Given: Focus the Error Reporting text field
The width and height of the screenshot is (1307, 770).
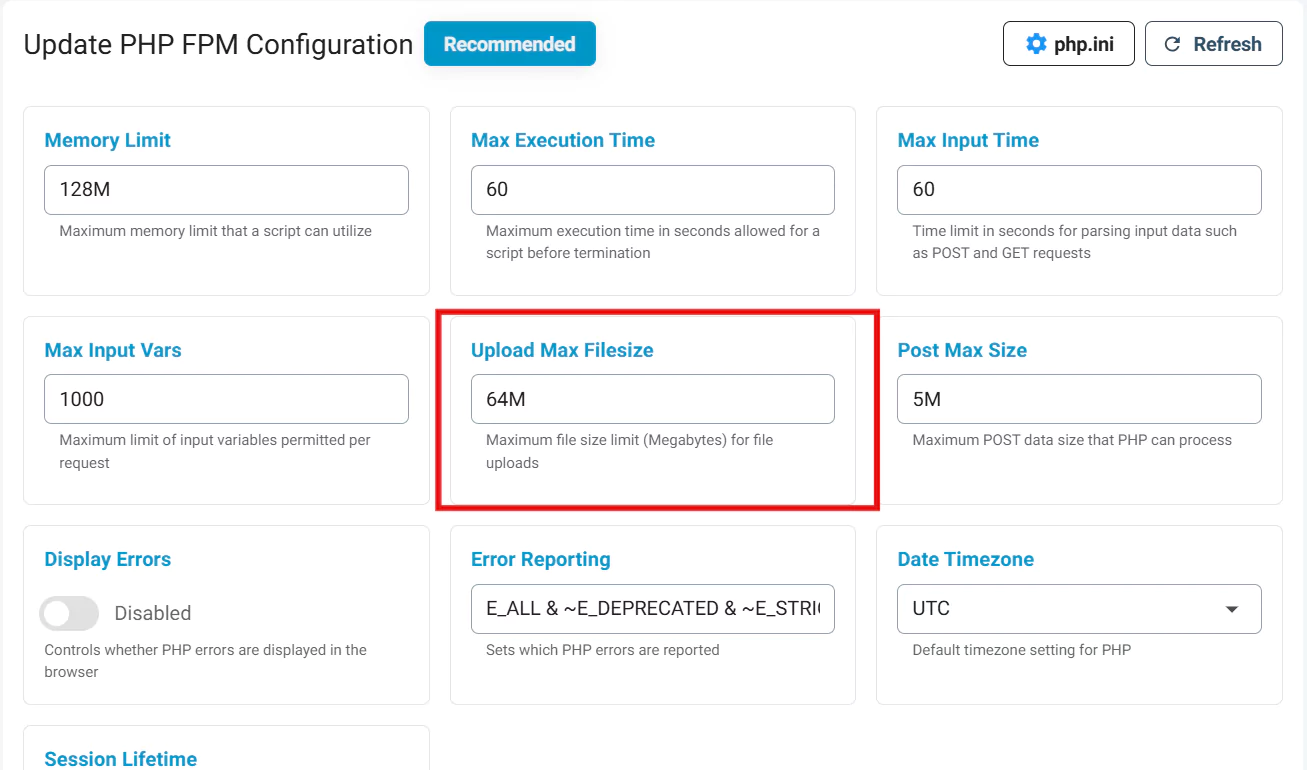Looking at the screenshot, I should point(652,609).
